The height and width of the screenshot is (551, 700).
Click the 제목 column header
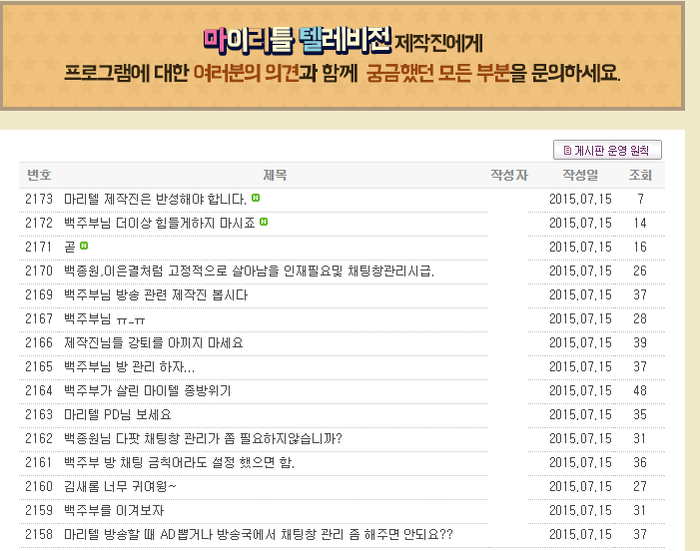[x=274, y=175]
